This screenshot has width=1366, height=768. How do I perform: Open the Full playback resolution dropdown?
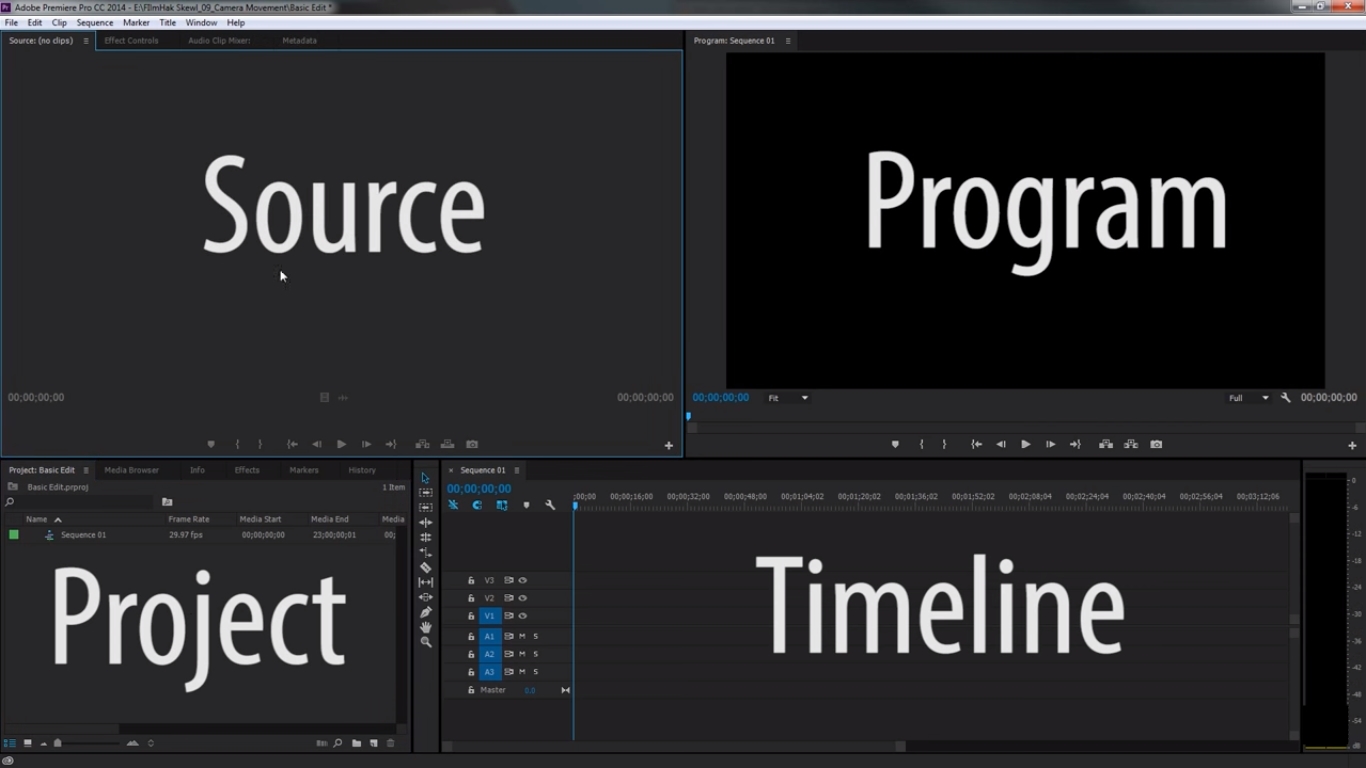[1250, 397]
